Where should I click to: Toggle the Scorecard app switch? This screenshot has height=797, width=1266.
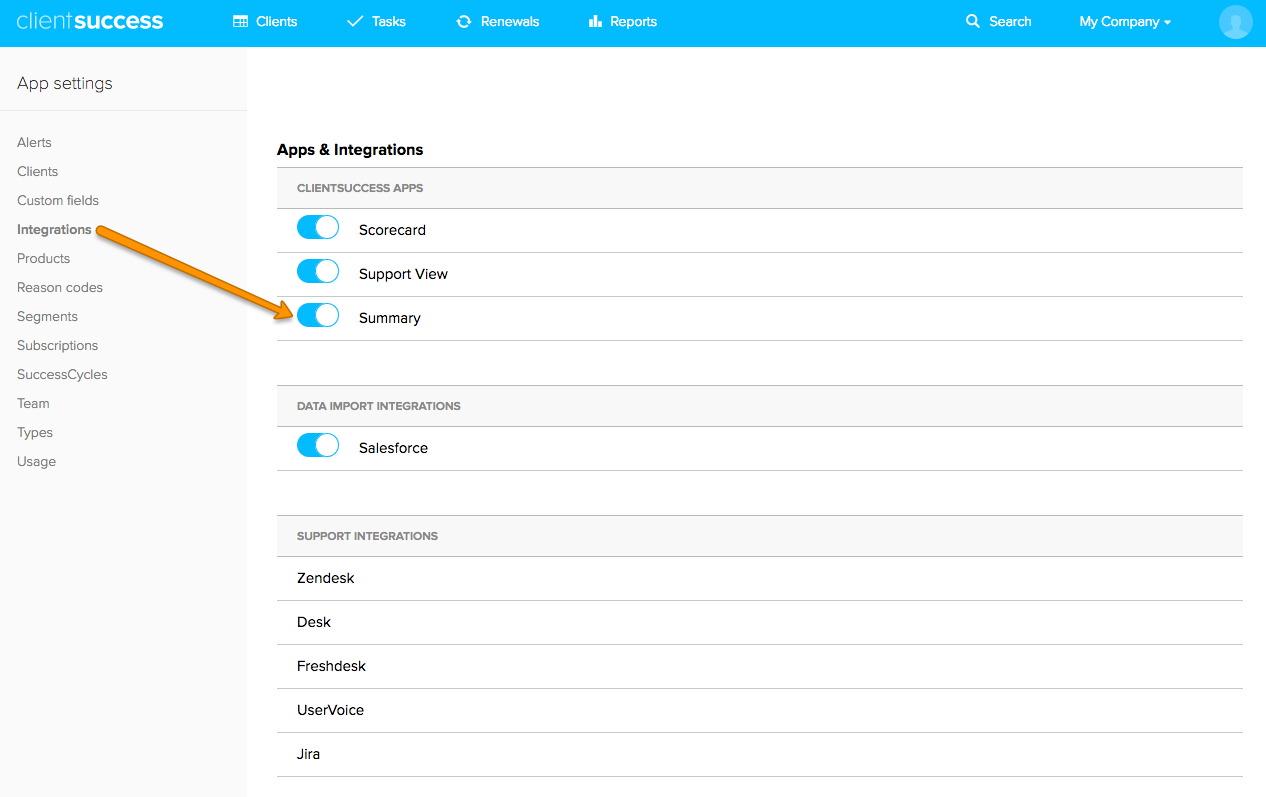click(x=318, y=228)
